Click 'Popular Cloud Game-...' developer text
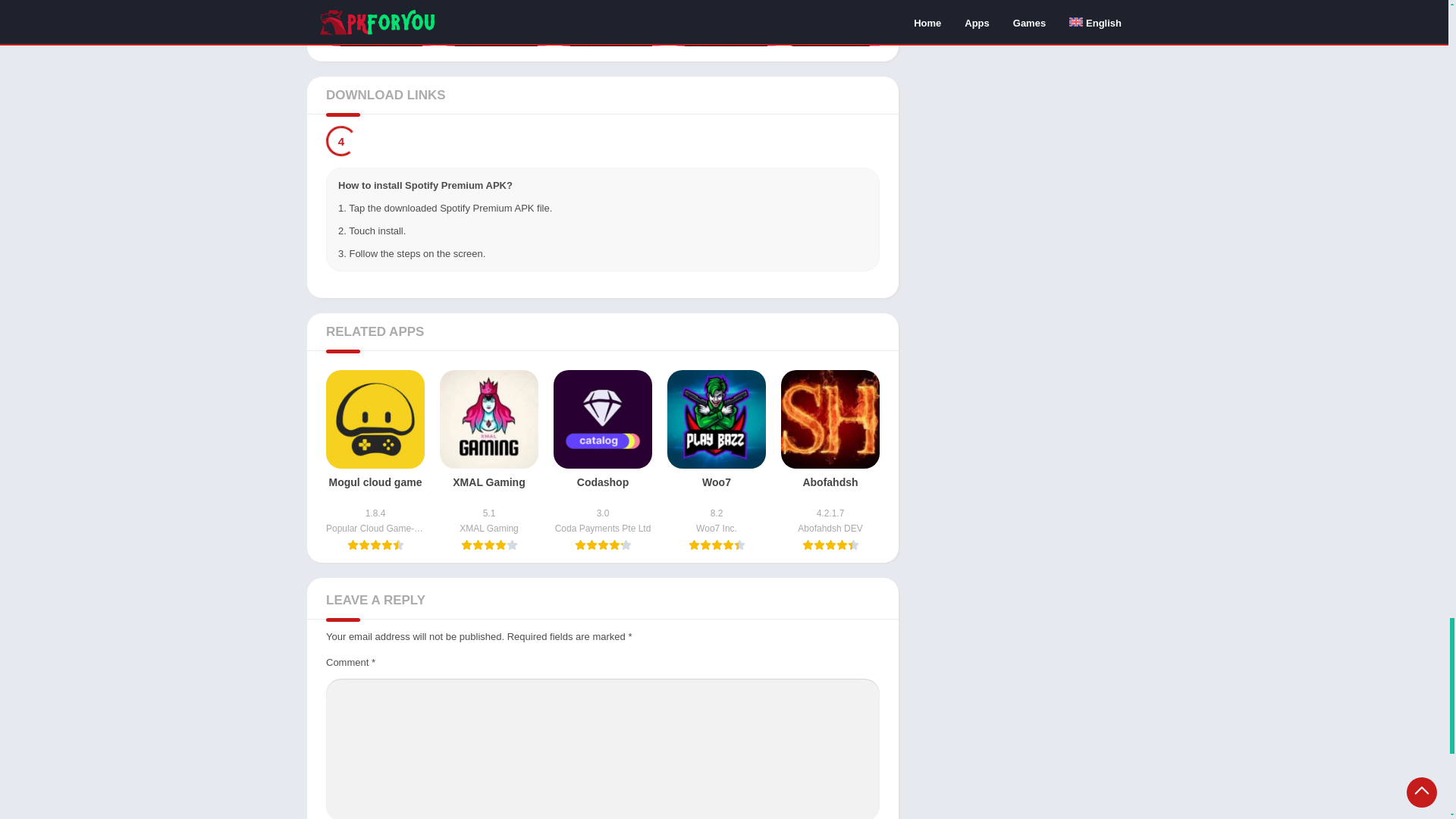The image size is (1456, 819). (375, 529)
